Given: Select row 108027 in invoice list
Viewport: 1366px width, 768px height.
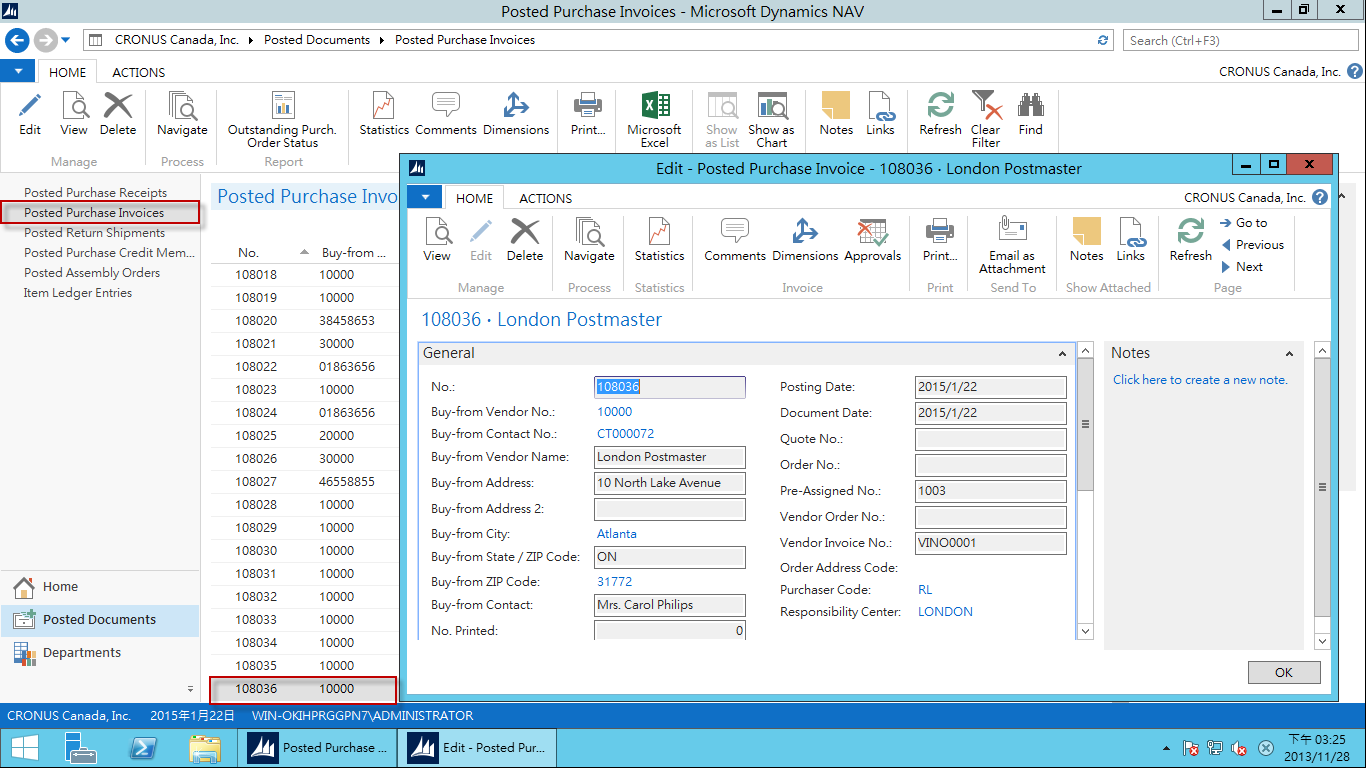Looking at the screenshot, I should pos(304,482).
